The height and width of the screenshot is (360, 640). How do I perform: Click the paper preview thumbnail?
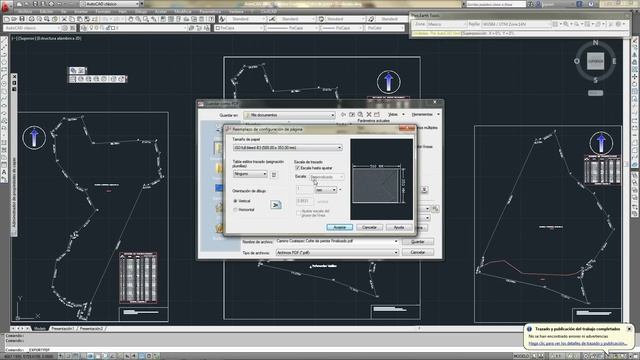tap(382, 180)
